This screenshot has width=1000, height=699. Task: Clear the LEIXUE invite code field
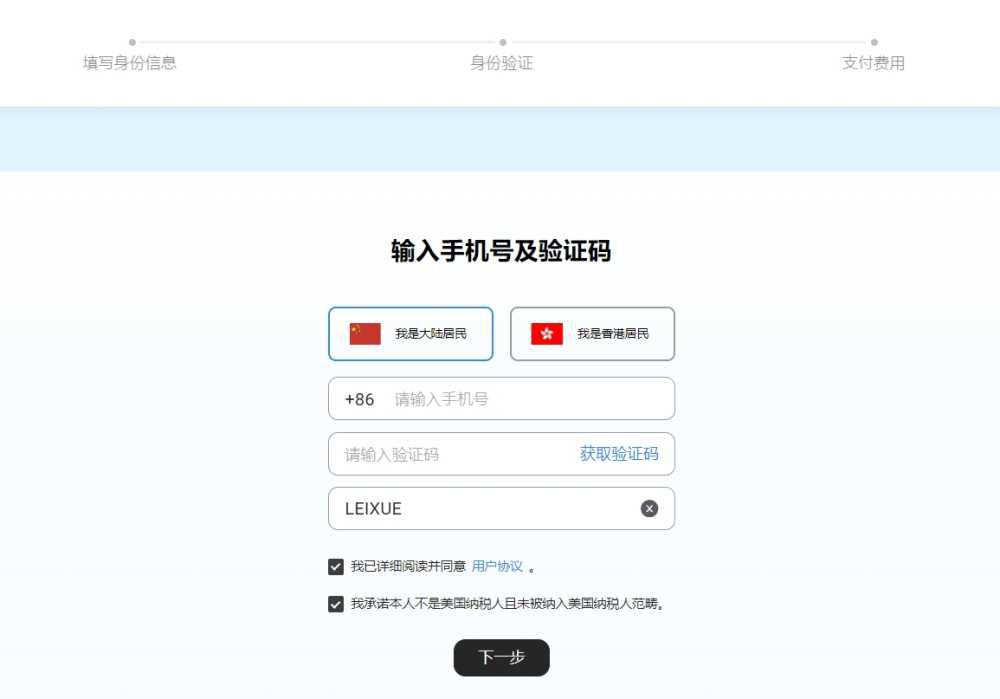(x=649, y=508)
